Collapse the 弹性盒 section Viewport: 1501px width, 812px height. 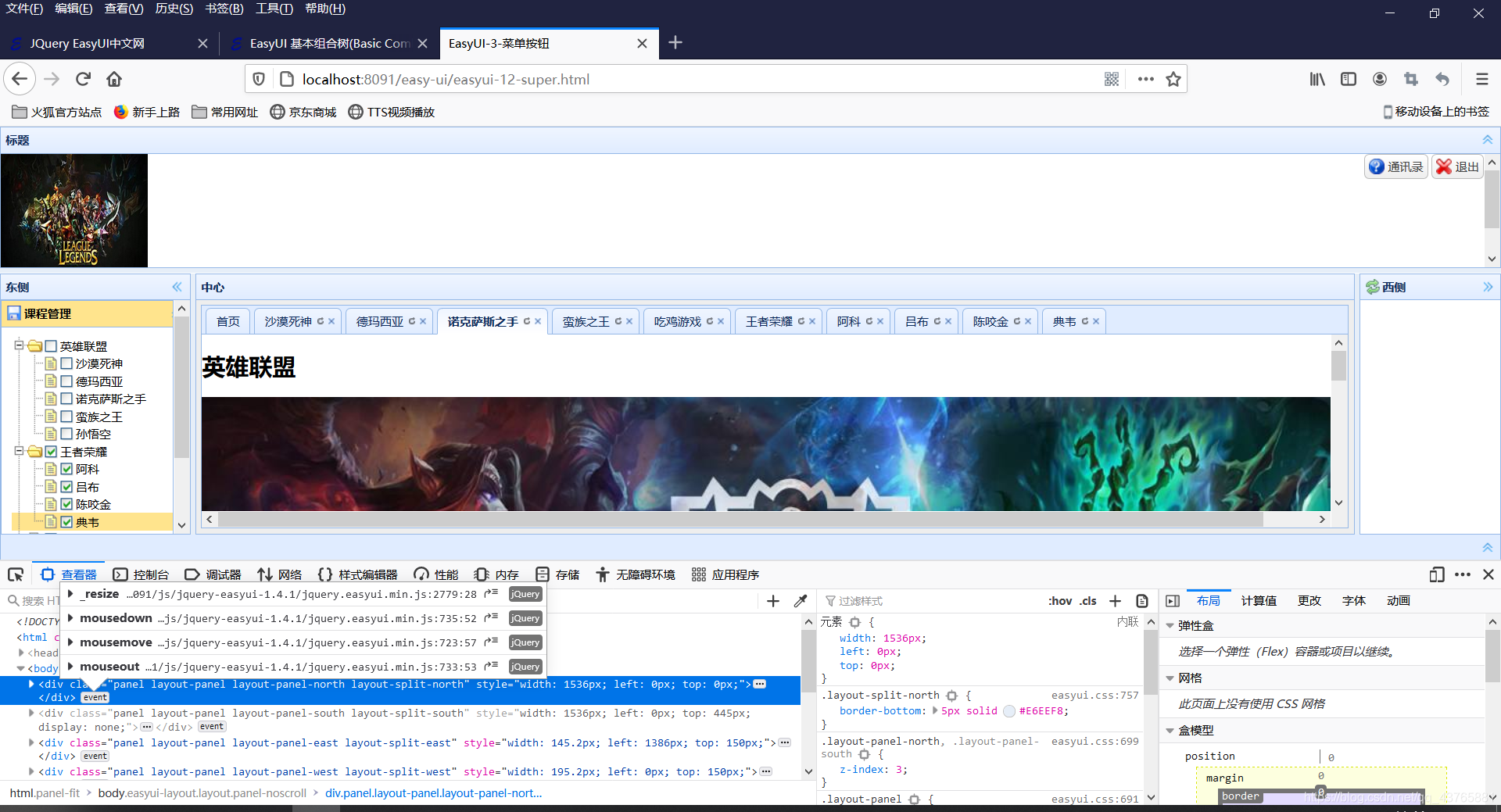[1170, 626]
